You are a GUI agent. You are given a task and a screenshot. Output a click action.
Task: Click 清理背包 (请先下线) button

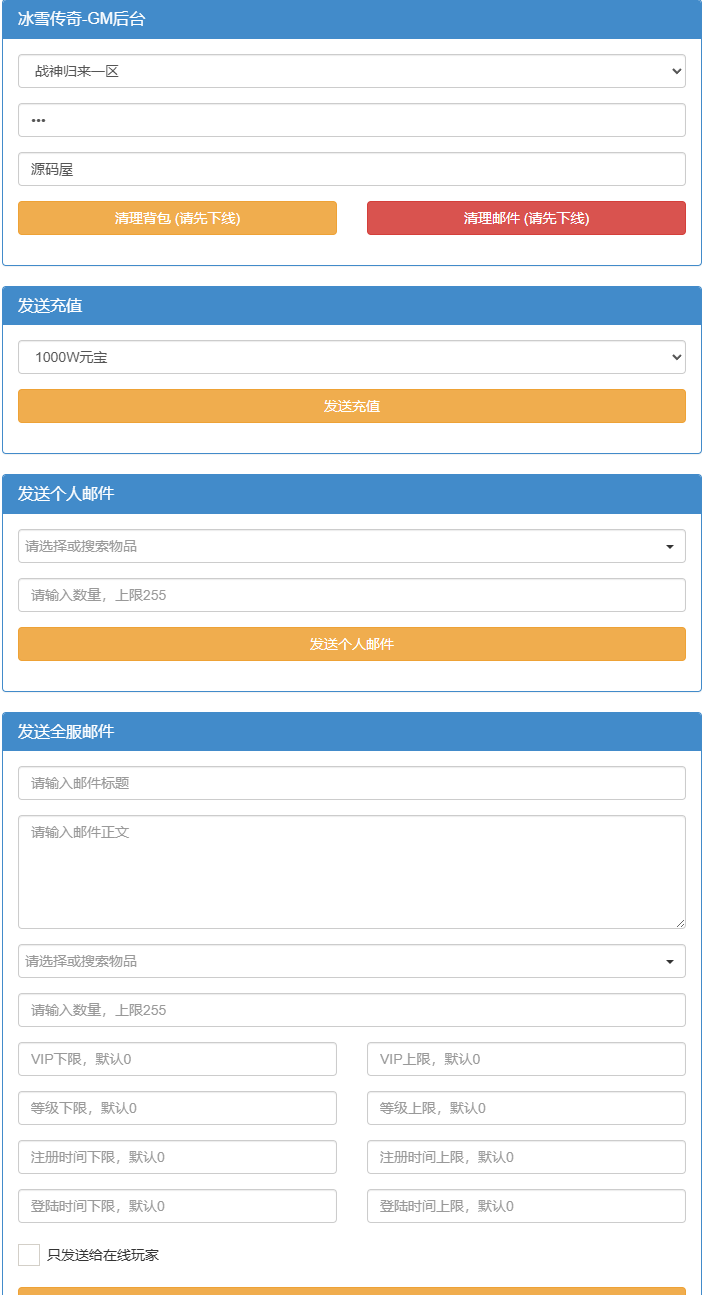177,218
